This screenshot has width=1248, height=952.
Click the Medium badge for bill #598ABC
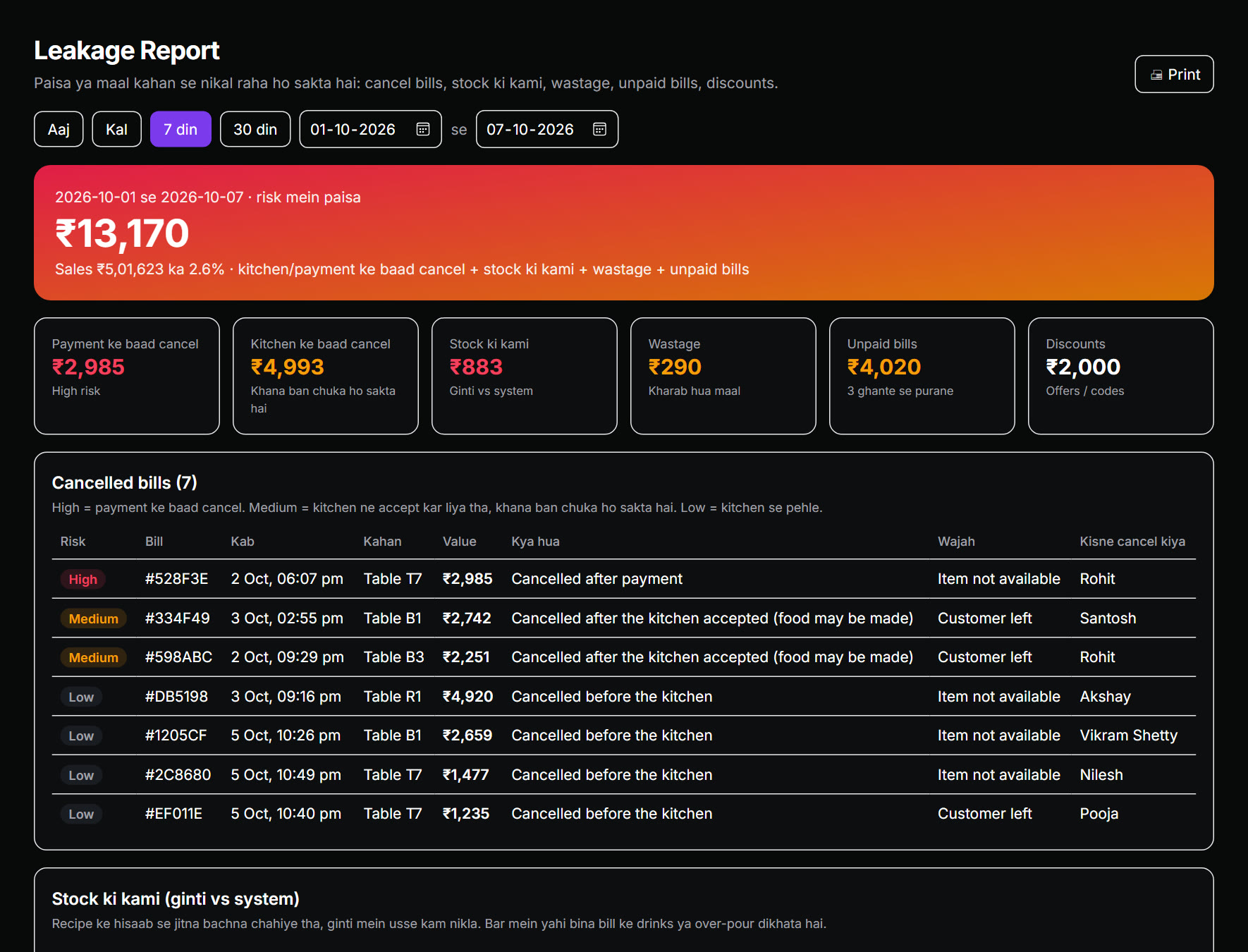coord(93,657)
